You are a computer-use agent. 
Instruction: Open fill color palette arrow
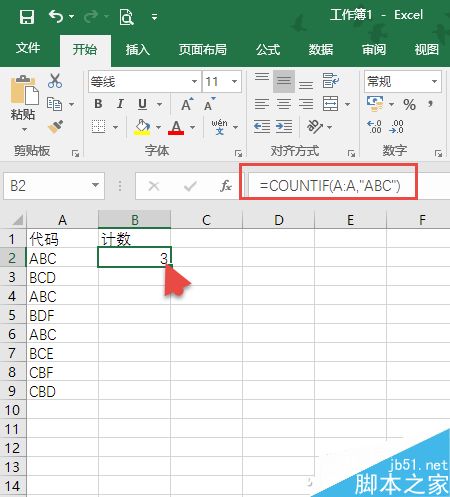[x=158, y=127]
